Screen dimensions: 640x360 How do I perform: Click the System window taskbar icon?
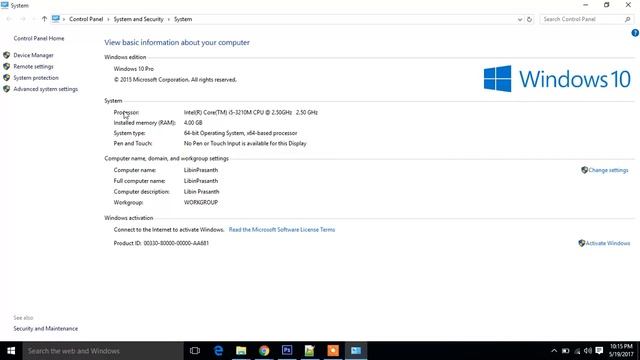pyautogui.click(x=356, y=351)
